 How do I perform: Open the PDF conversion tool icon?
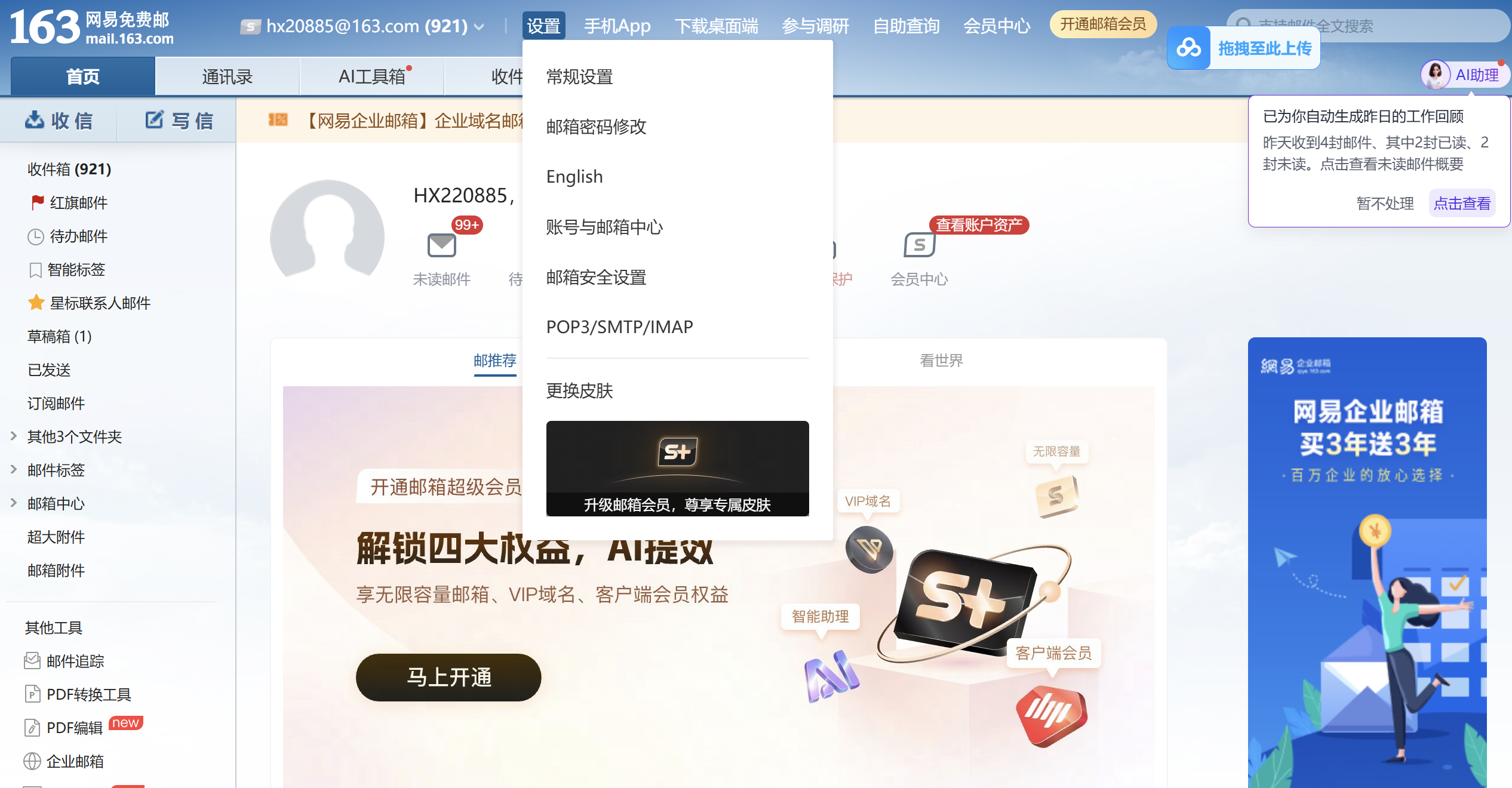click(32, 694)
